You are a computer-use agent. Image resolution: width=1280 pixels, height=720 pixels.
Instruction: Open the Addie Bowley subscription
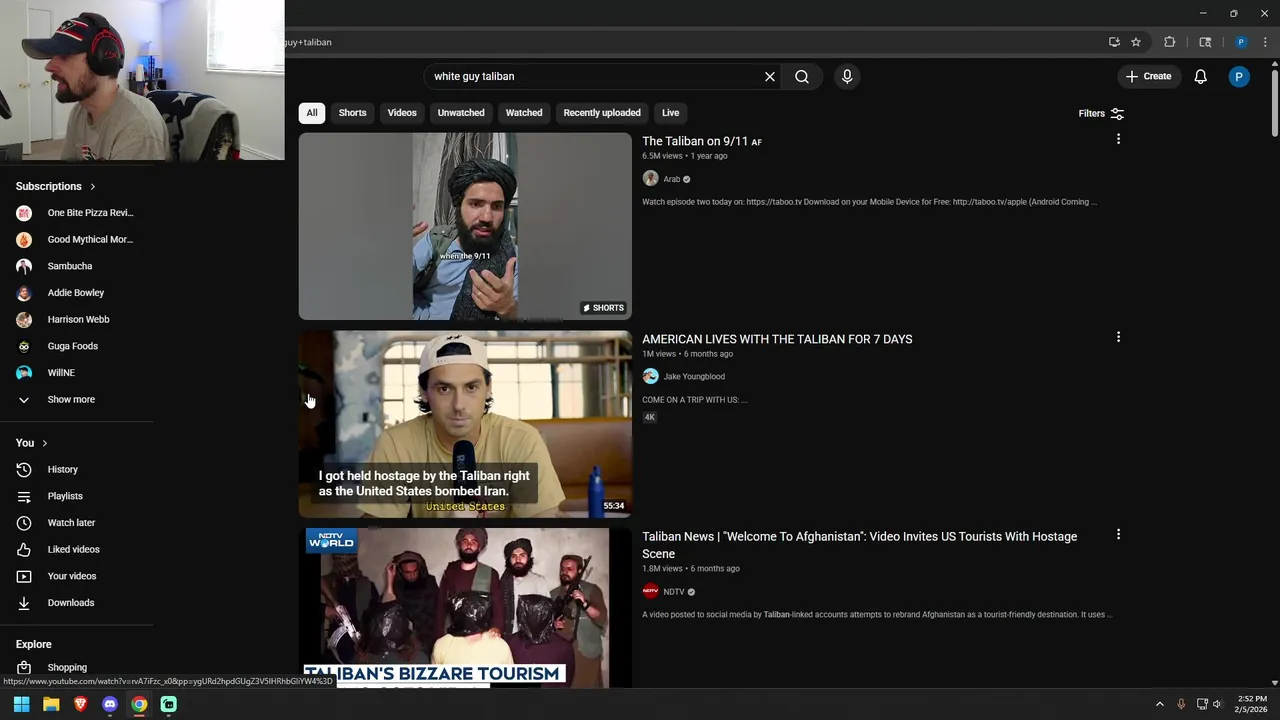[x=76, y=293]
